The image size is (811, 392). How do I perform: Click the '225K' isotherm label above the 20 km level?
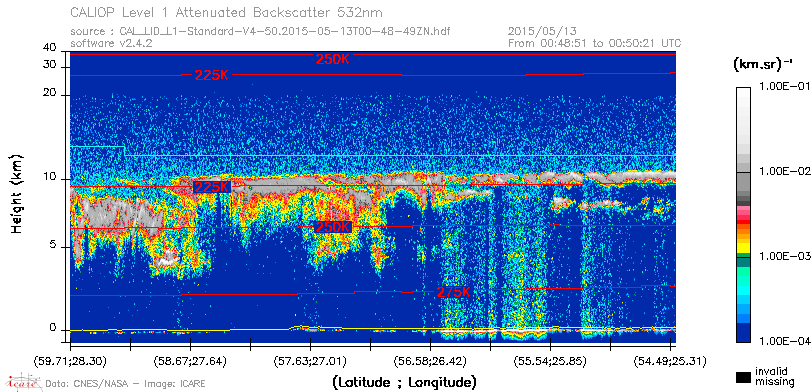click(x=212, y=76)
